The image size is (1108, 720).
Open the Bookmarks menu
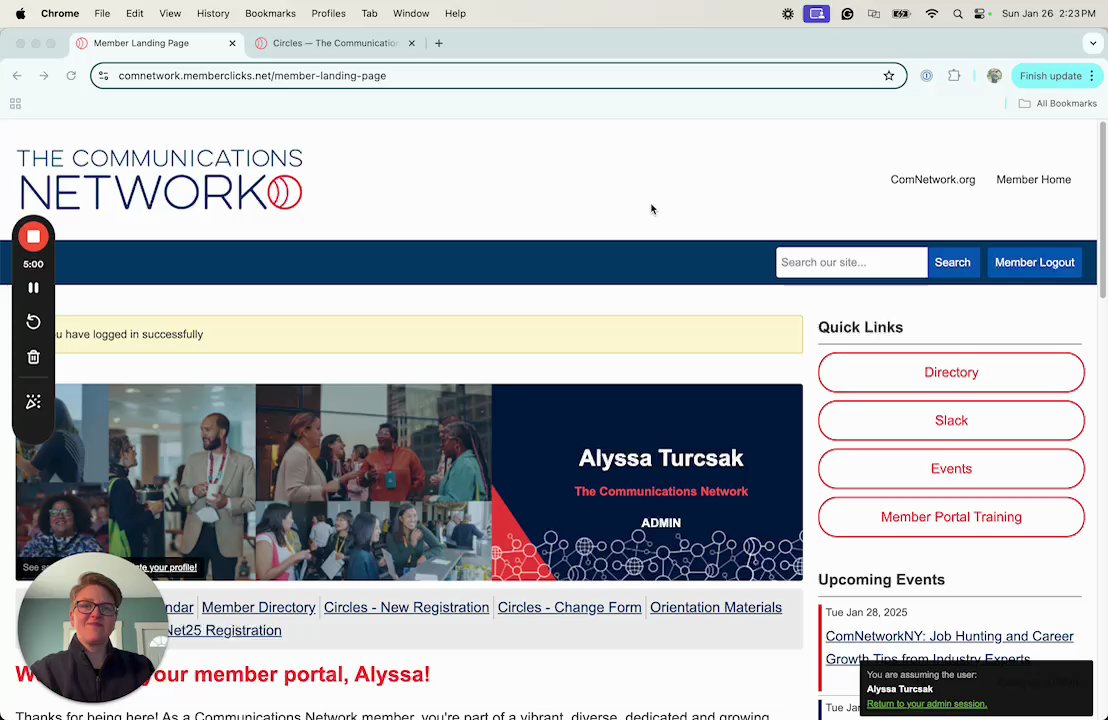(271, 13)
